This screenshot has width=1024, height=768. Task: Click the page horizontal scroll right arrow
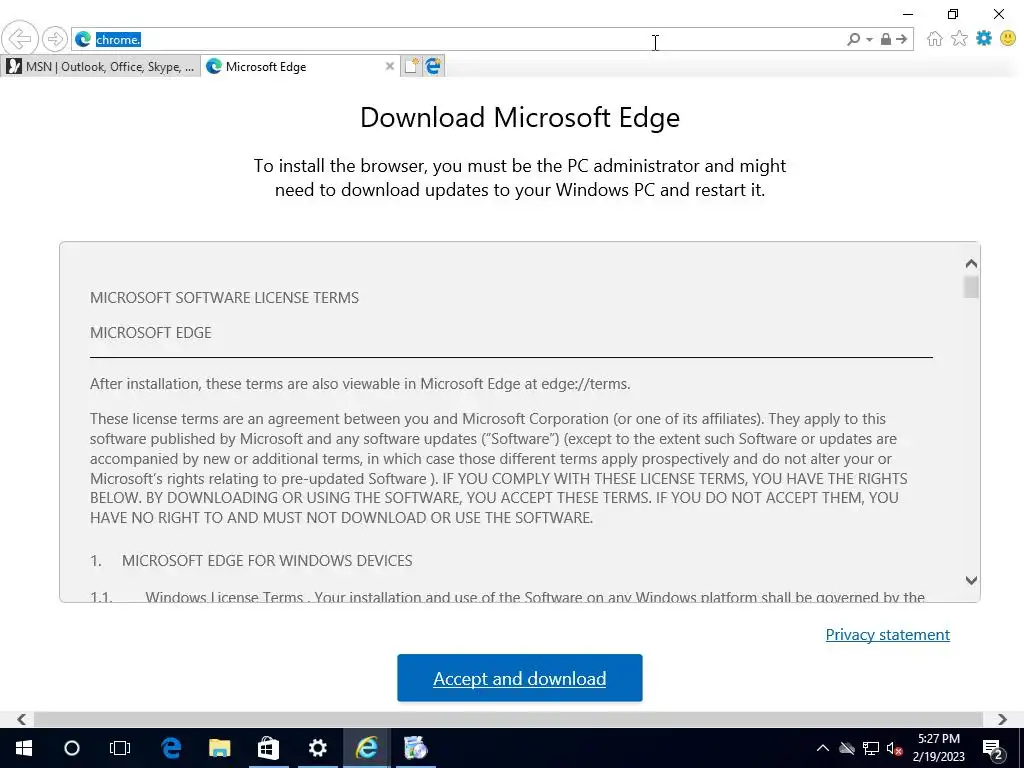(x=1002, y=719)
